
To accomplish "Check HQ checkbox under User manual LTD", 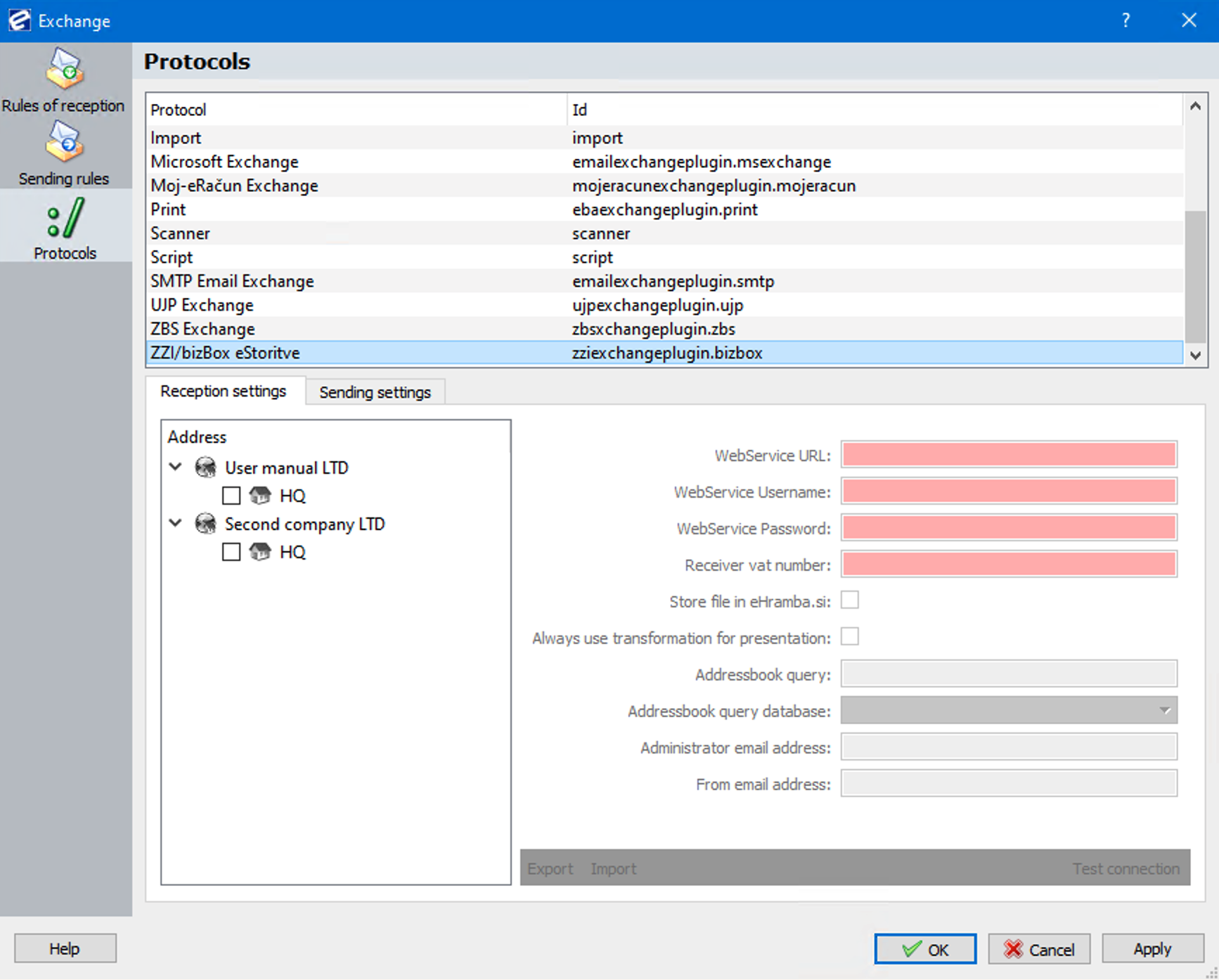I will 231,496.
